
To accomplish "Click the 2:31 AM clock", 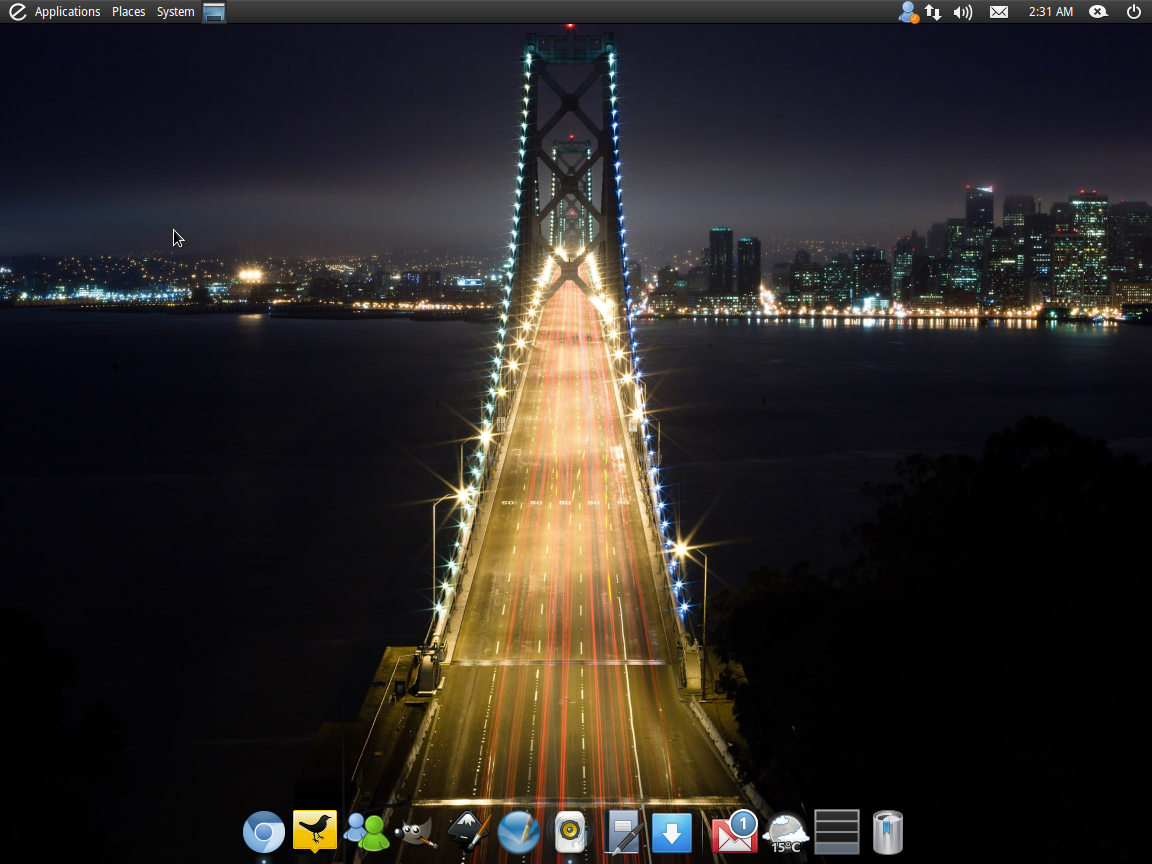I will tap(1051, 12).
